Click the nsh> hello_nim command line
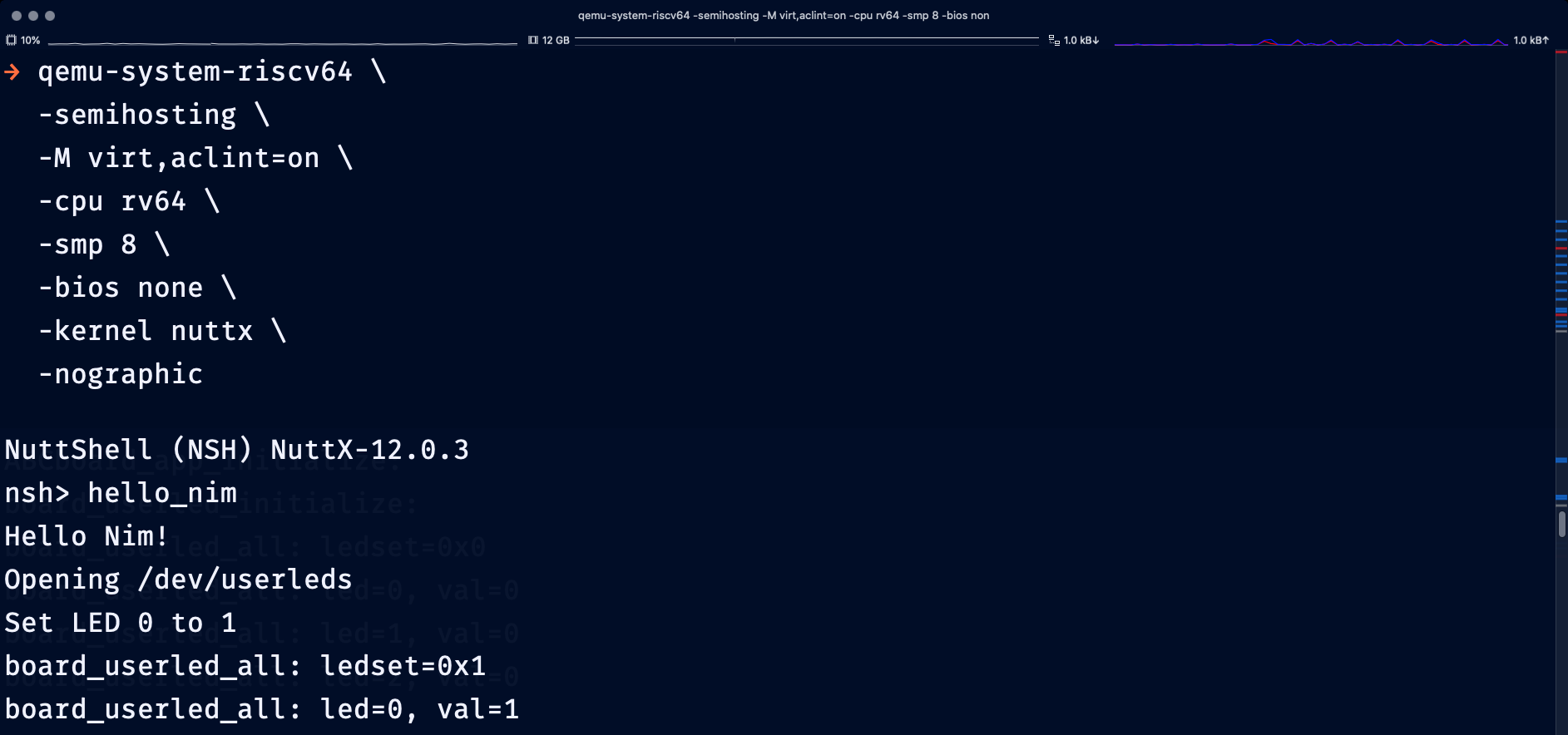This screenshot has height=735, width=1568. (121, 493)
